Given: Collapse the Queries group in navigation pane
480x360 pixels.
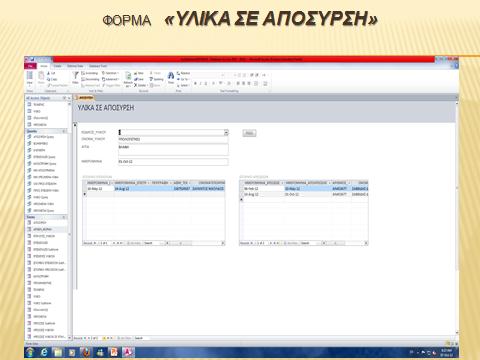Looking at the screenshot, I should point(64,131).
